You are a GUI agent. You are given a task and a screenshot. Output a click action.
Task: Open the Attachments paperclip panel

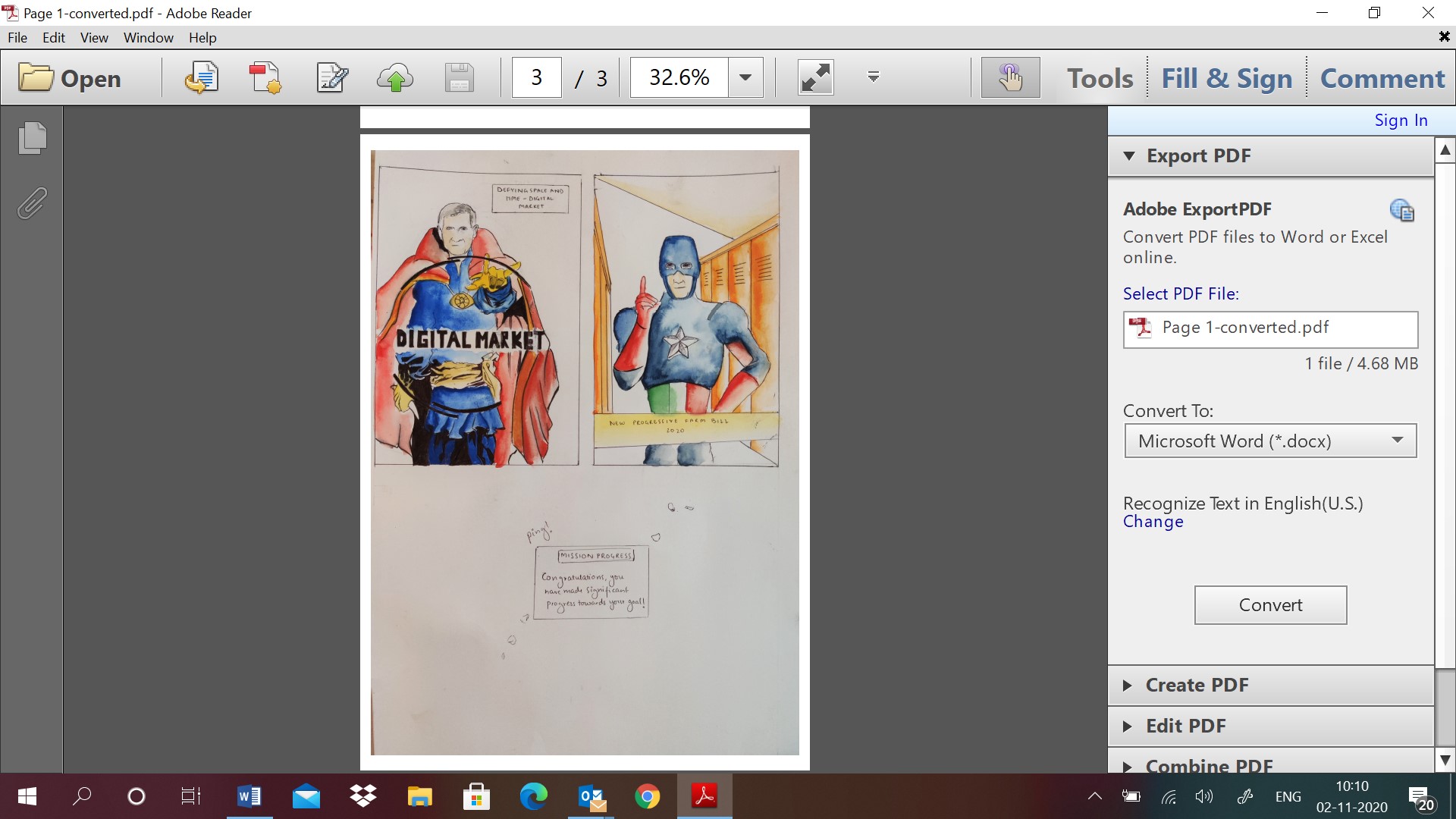click(32, 203)
